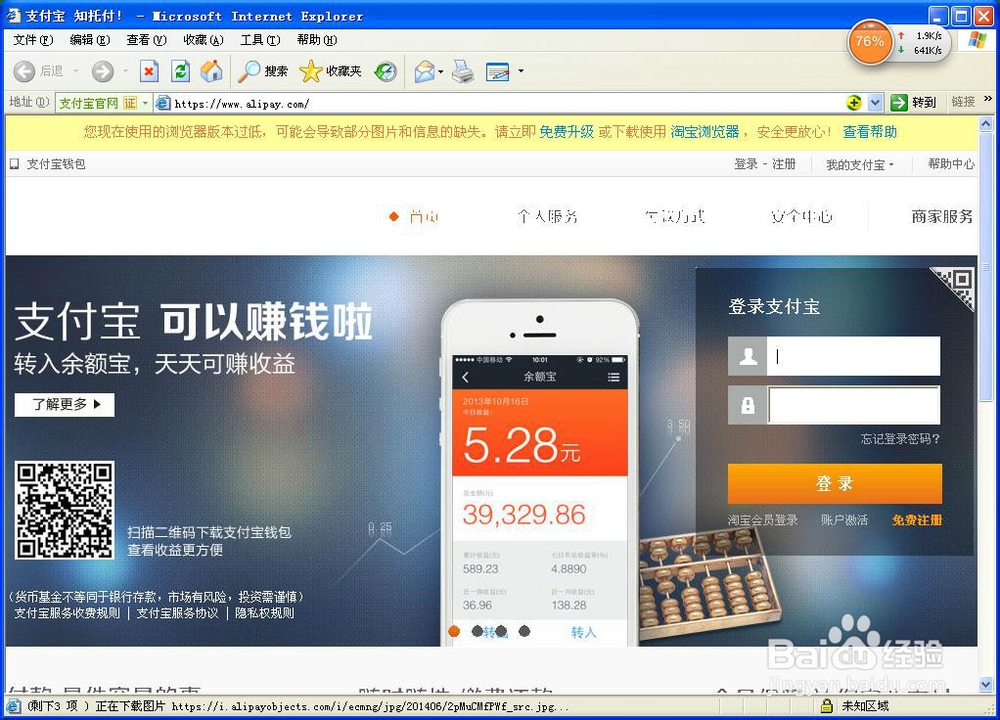Click the large QR code to download wallet
The height and width of the screenshot is (720, 1000).
64,510
